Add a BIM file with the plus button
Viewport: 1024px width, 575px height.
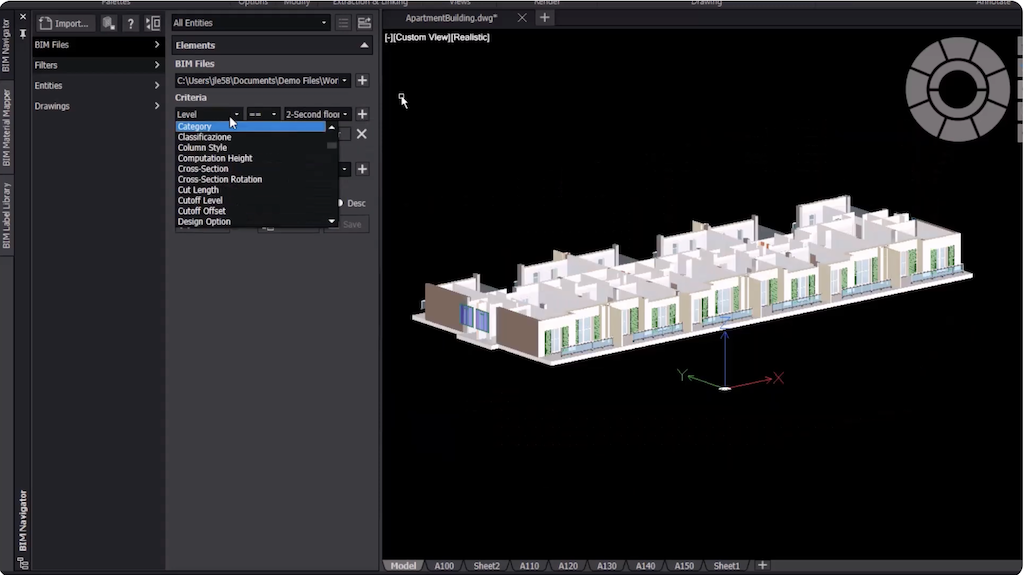tap(362, 80)
